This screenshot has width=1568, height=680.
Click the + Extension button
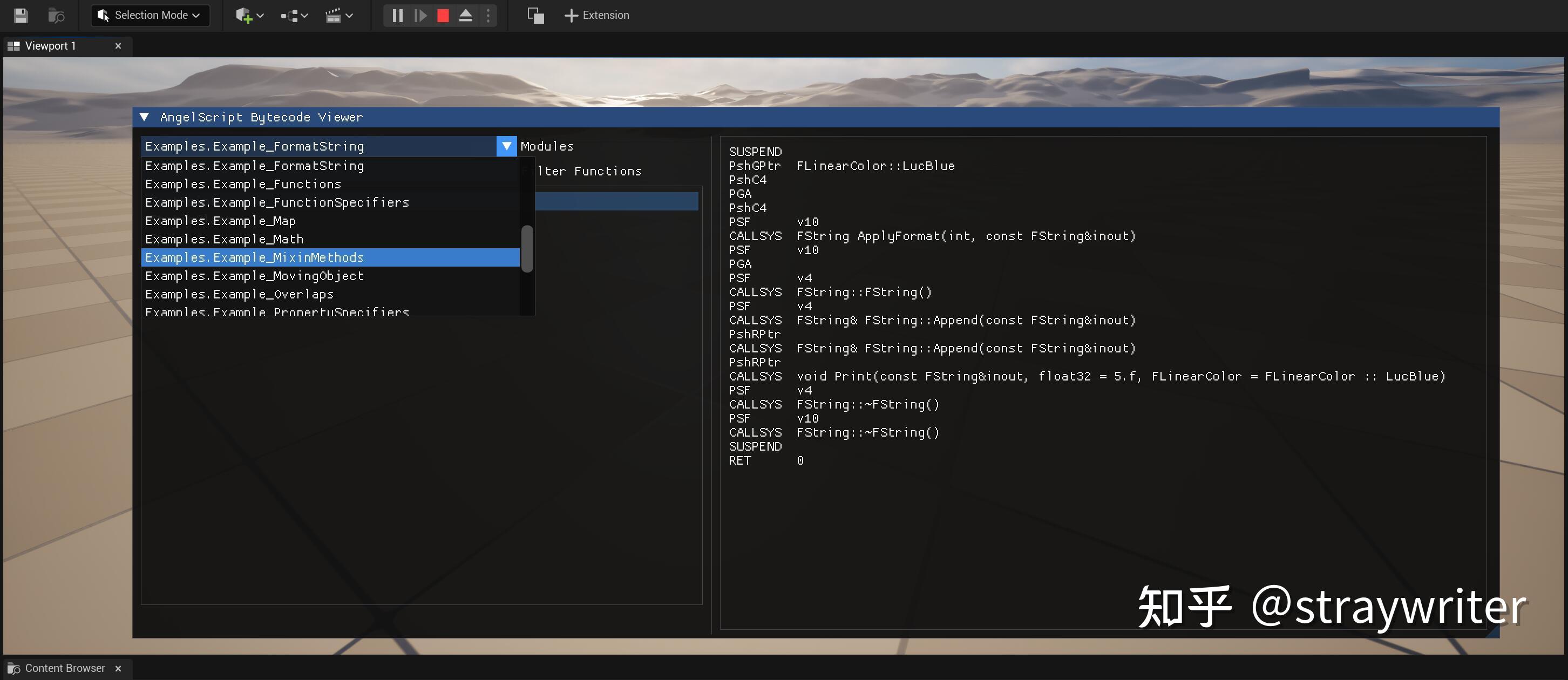[x=596, y=15]
